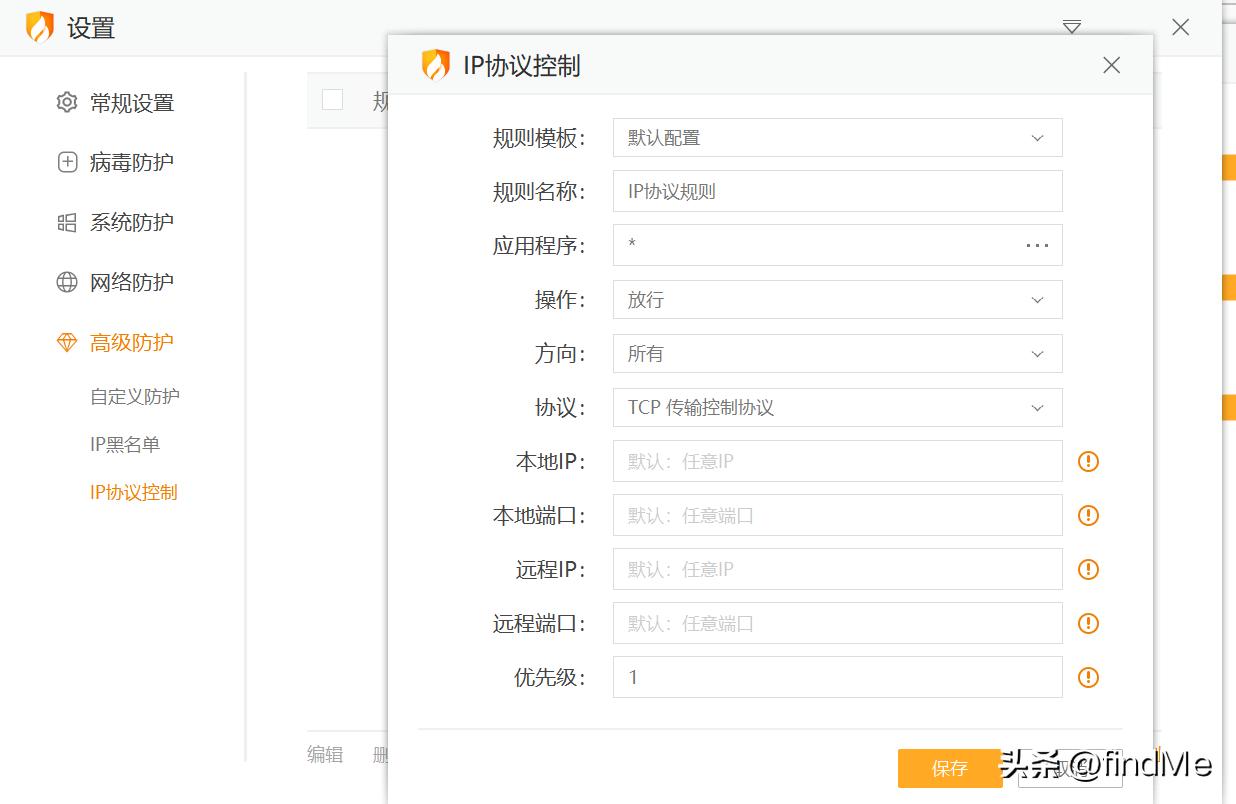Click the 本地IP warning exclamation icon
Screen dimensions: 1236x804
point(1088,461)
